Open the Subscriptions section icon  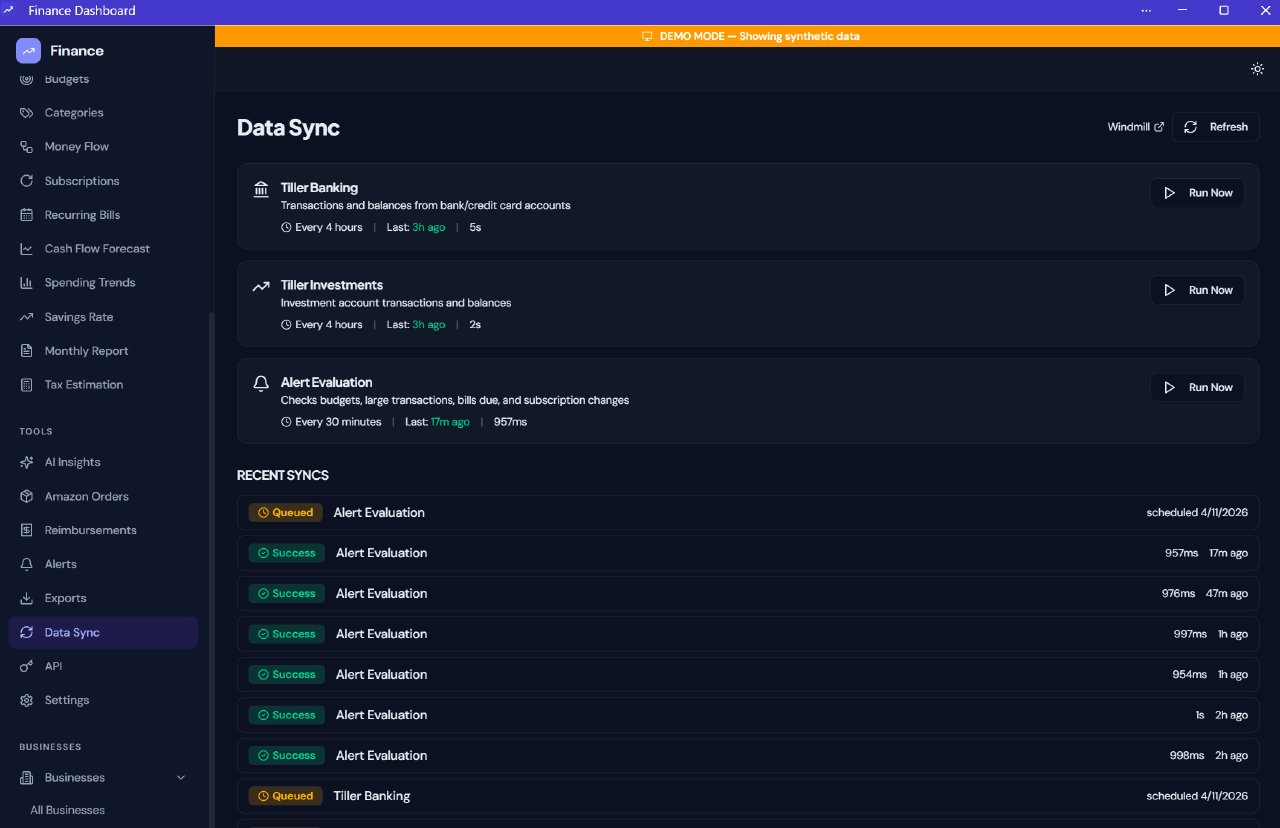click(x=25, y=180)
